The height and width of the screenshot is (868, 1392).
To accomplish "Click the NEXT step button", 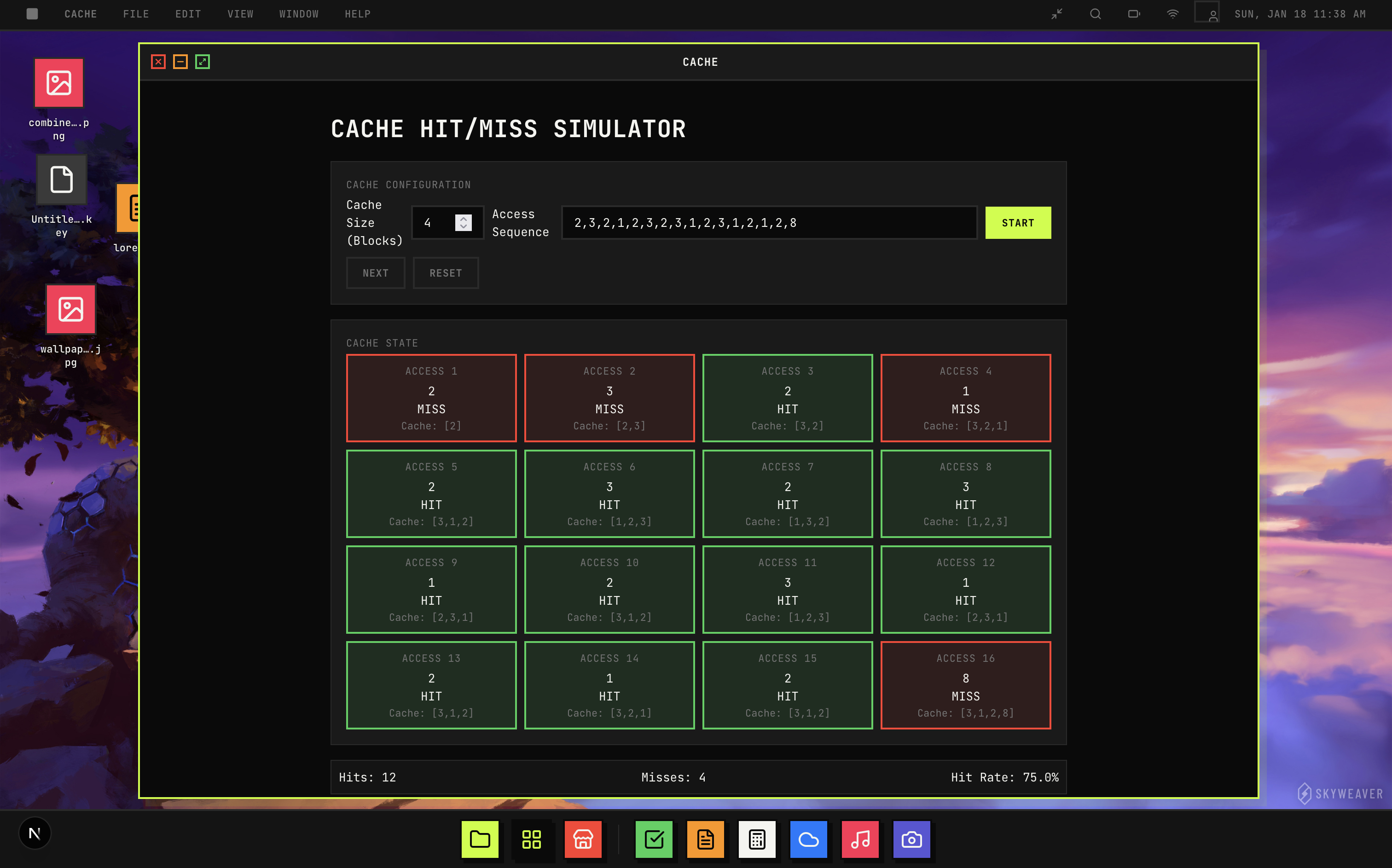I will coord(376,273).
